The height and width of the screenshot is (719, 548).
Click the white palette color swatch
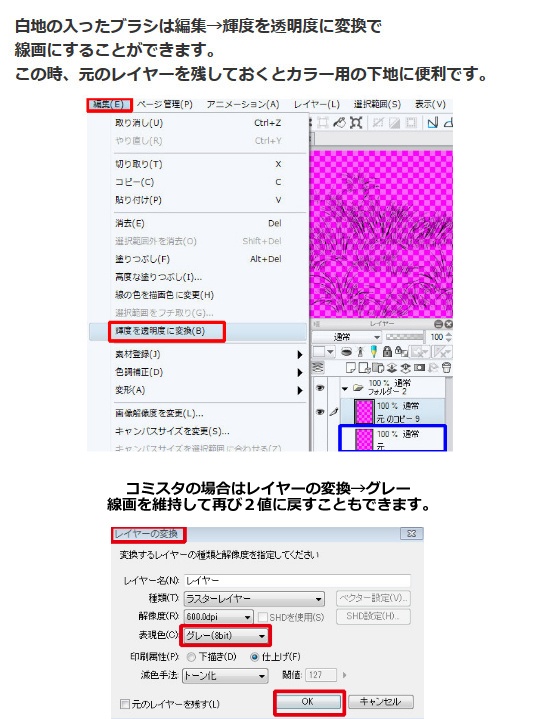319,352
